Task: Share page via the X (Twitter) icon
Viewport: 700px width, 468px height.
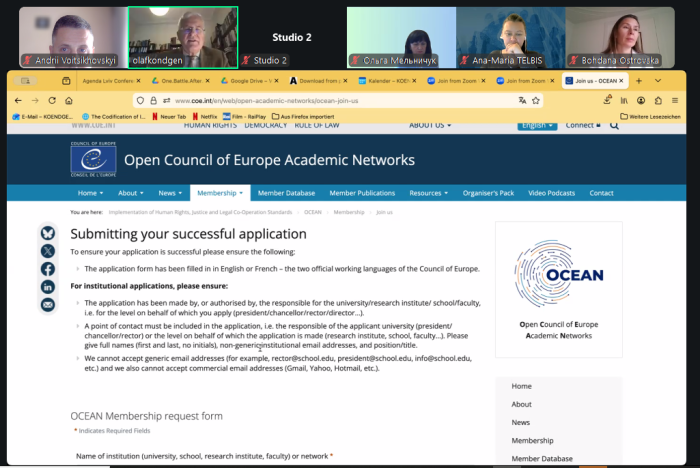Action: [x=48, y=251]
